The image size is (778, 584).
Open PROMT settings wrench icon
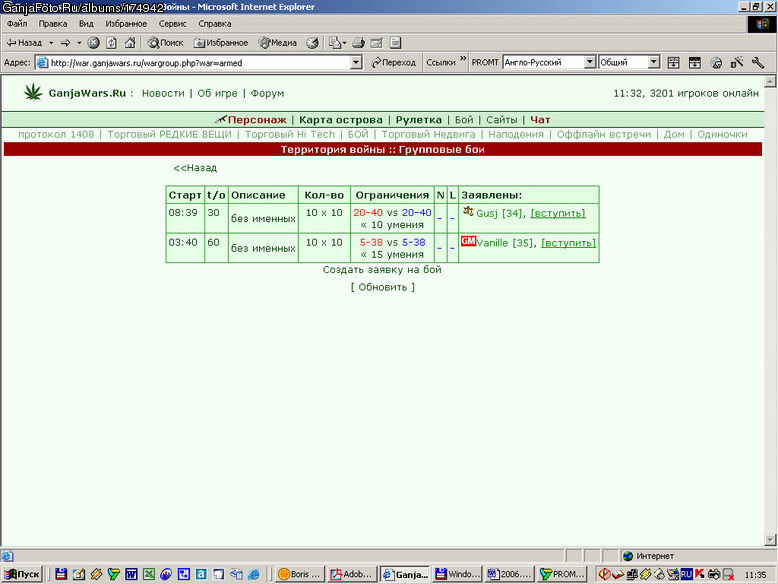[x=758, y=63]
